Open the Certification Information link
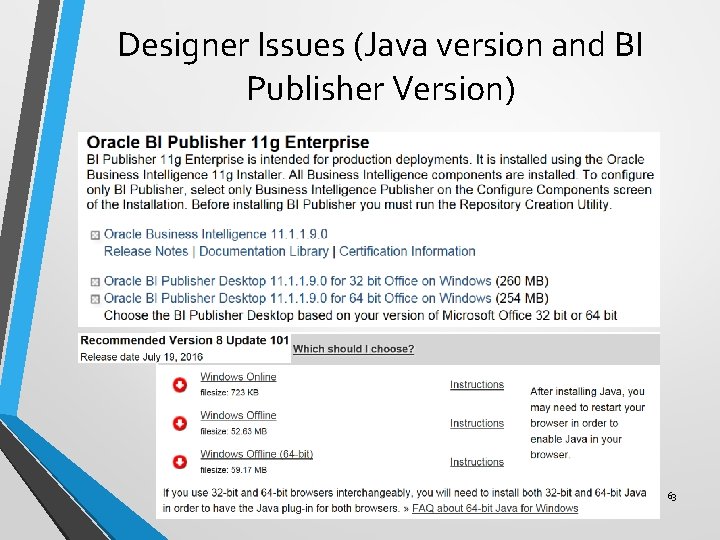Image resolution: width=720 pixels, height=540 pixels. pyautogui.click(x=407, y=251)
